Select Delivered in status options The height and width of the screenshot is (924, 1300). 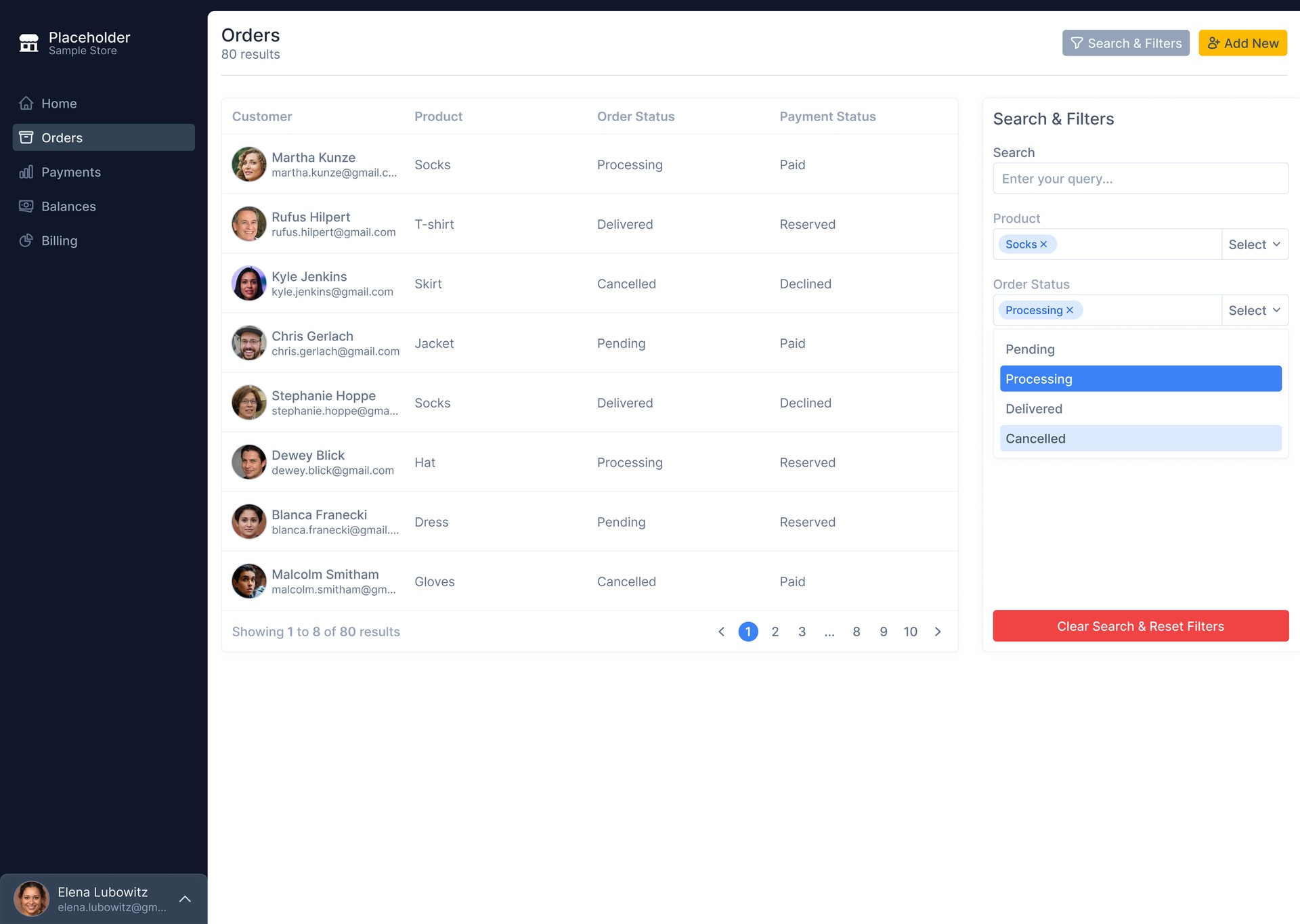[x=1140, y=409]
